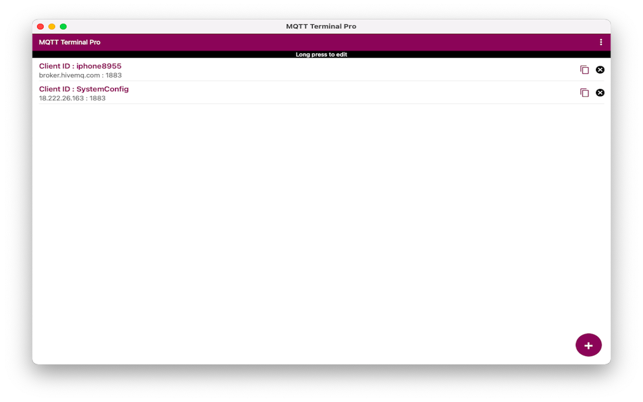Select the broker.hivemq.com : 1883 address text
The height and width of the screenshot is (402, 643).
(80, 76)
